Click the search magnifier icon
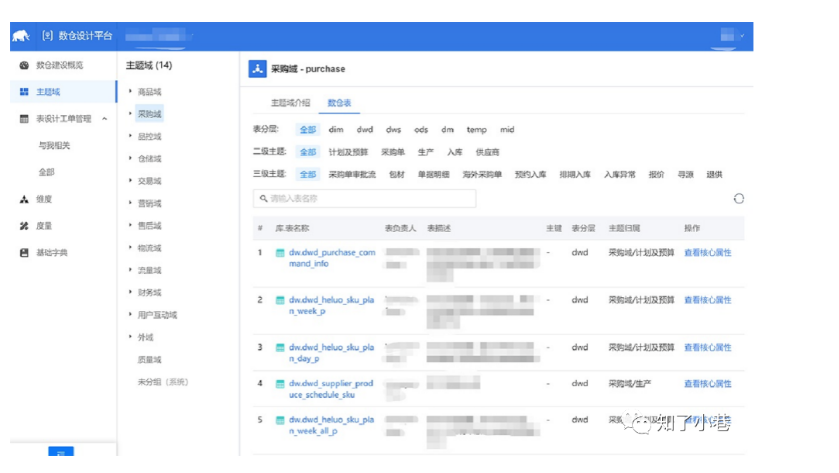Image resolution: width=839 pixels, height=473 pixels. pos(263,199)
